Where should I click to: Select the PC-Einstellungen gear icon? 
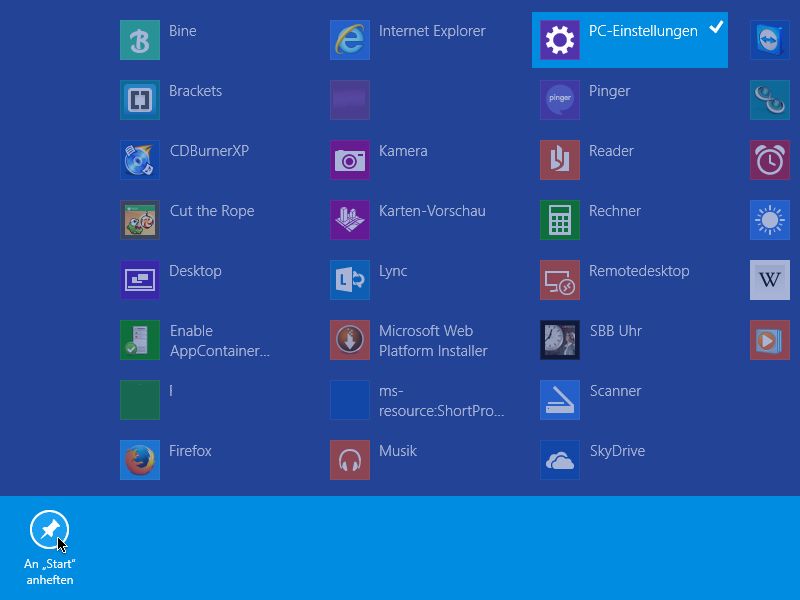coord(560,40)
